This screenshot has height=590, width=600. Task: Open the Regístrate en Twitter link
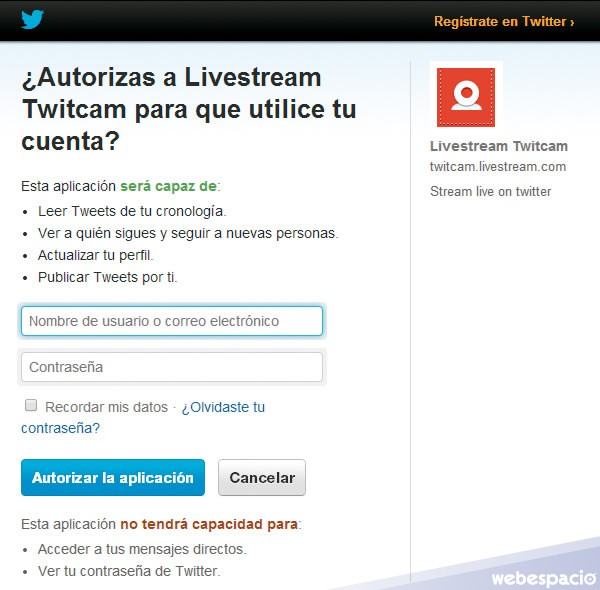point(504,21)
